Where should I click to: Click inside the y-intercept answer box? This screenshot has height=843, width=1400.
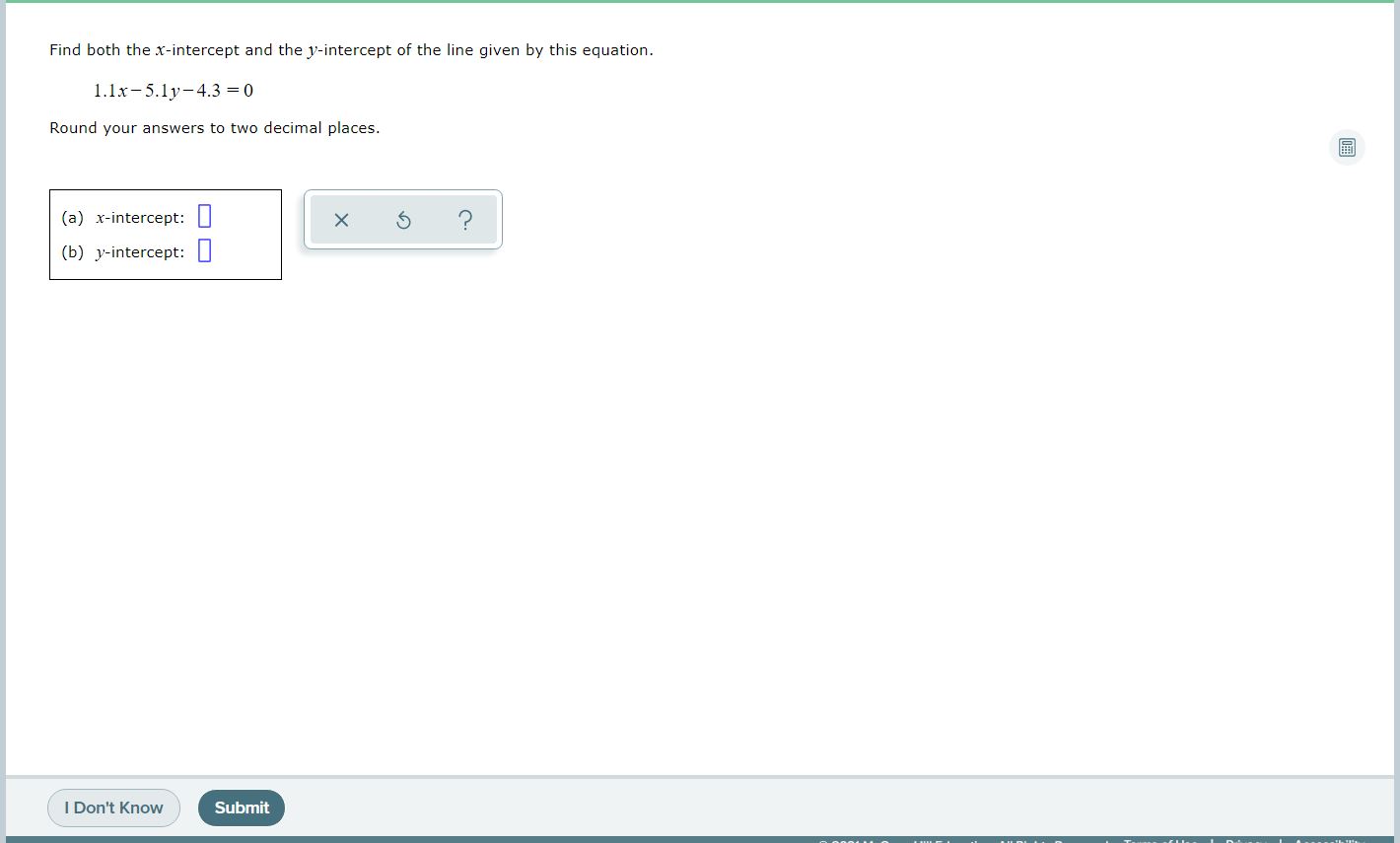(204, 249)
